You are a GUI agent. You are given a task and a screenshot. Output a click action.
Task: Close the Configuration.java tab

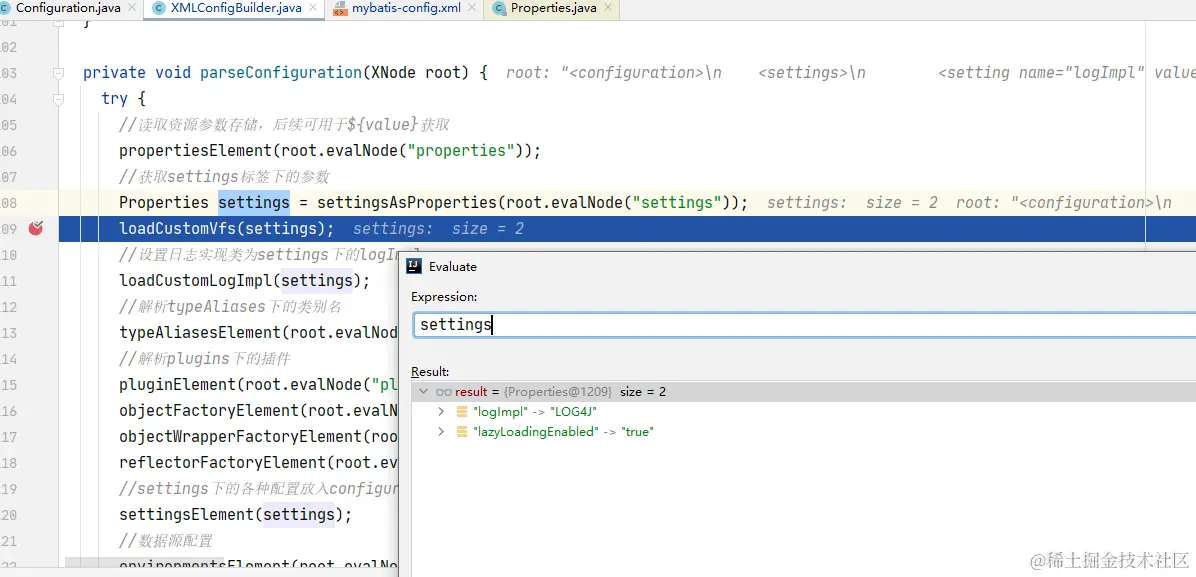click(131, 8)
